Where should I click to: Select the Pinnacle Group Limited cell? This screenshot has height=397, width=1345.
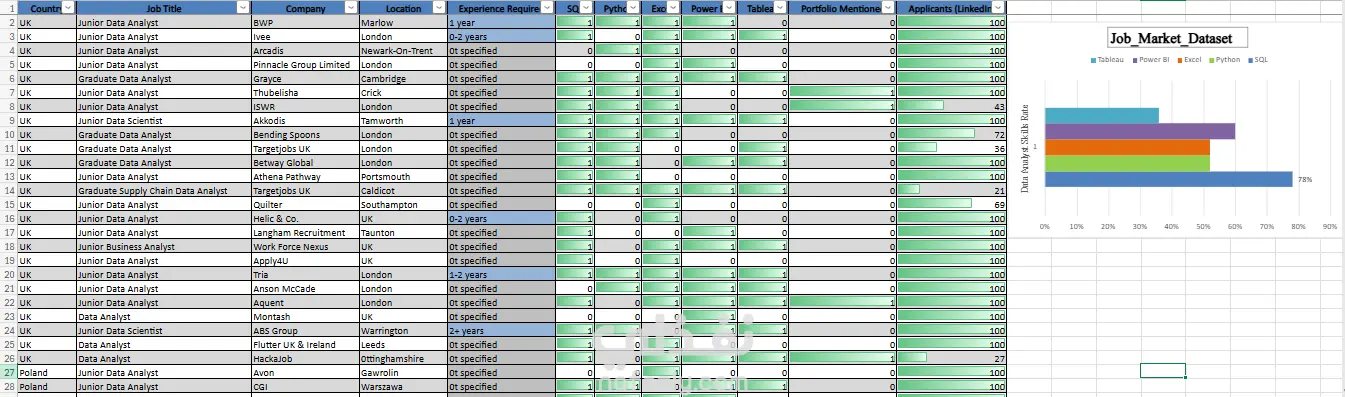(x=305, y=64)
